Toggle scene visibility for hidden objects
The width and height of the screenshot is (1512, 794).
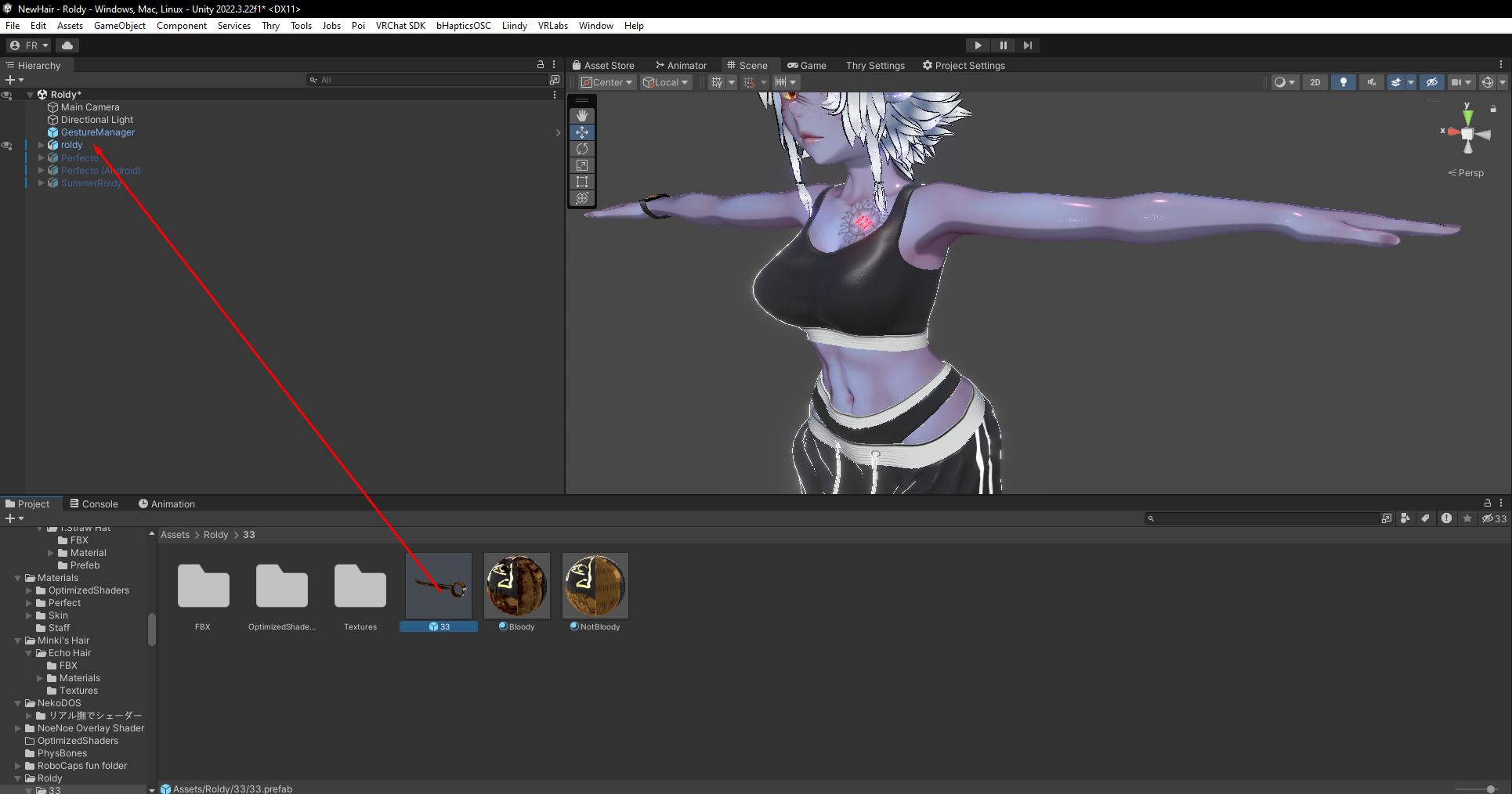(1432, 82)
